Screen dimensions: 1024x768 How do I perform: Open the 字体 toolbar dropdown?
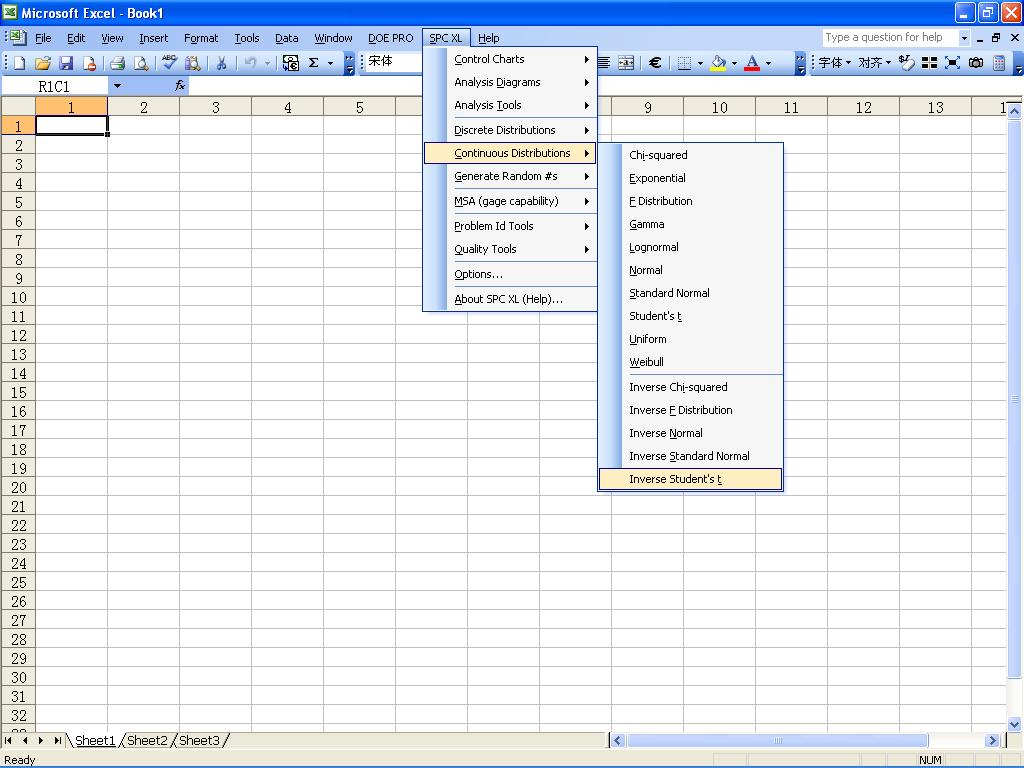coord(835,63)
